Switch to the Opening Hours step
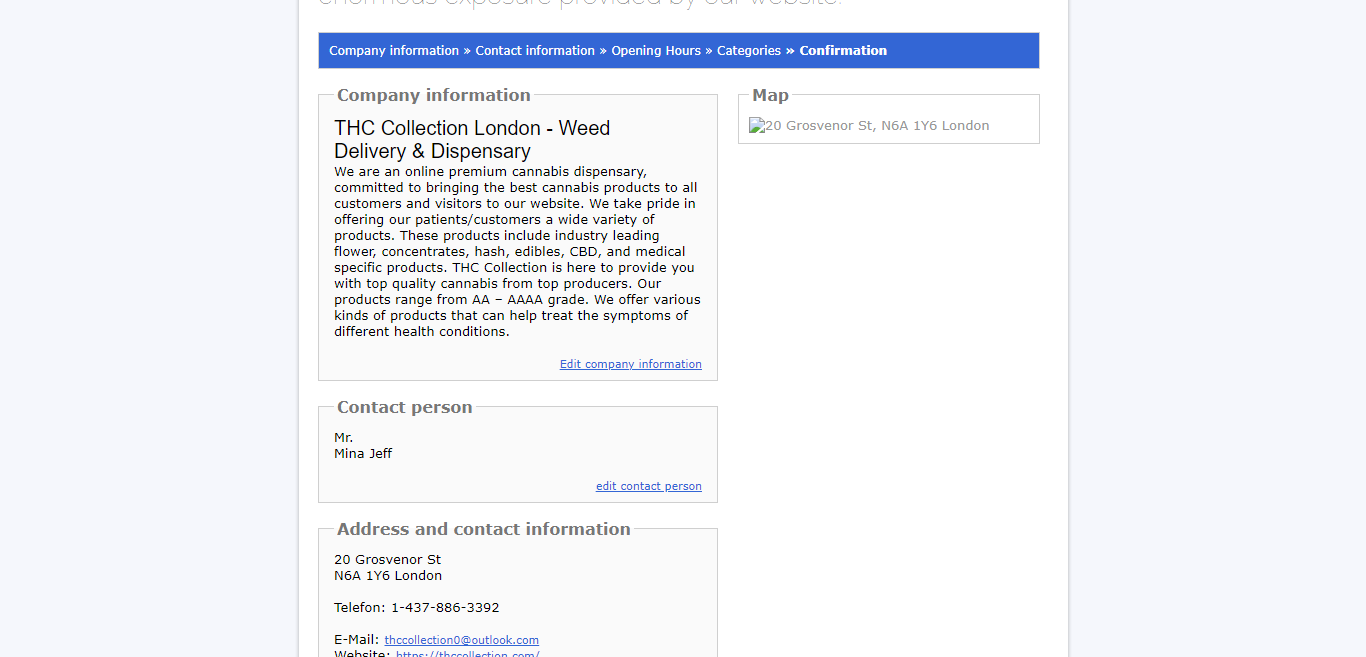Image resolution: width=1366 pixels, height=657 pixels. (656, 51)
